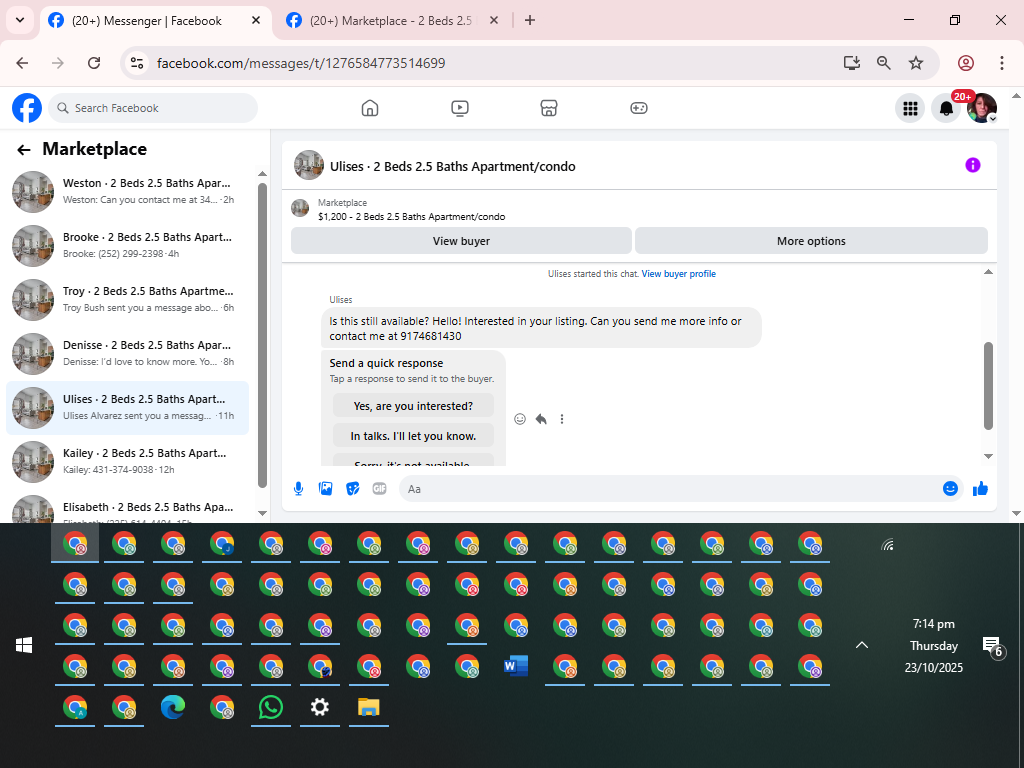Go back to the previous page

pos(23,63)
